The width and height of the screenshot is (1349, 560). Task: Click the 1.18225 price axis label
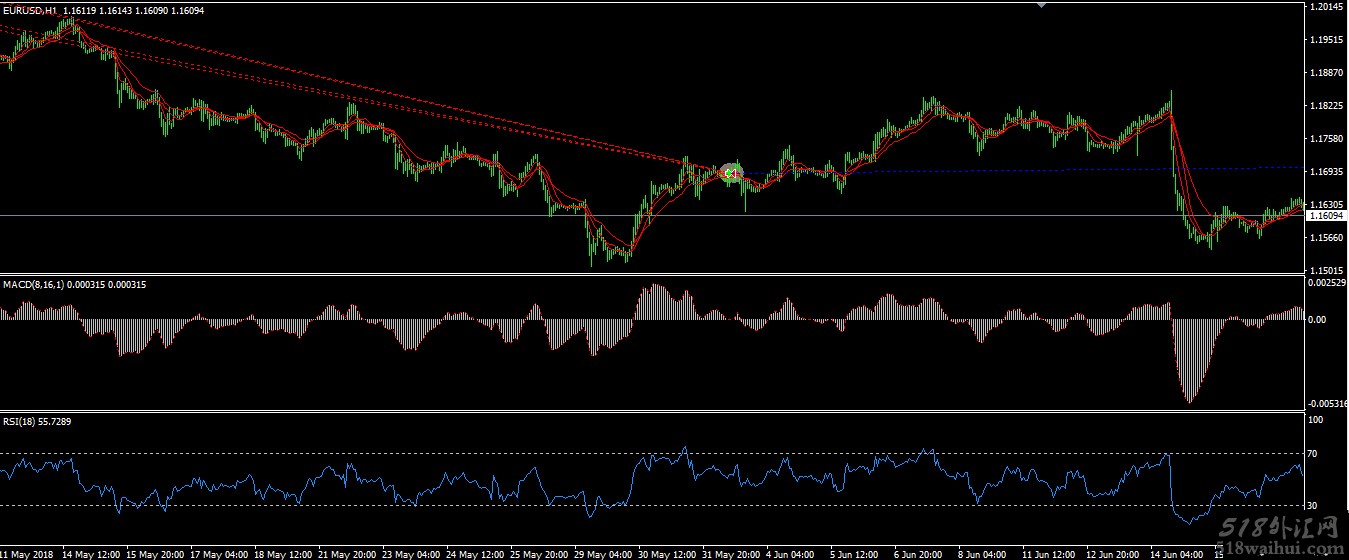click(x=1327, y=106)
